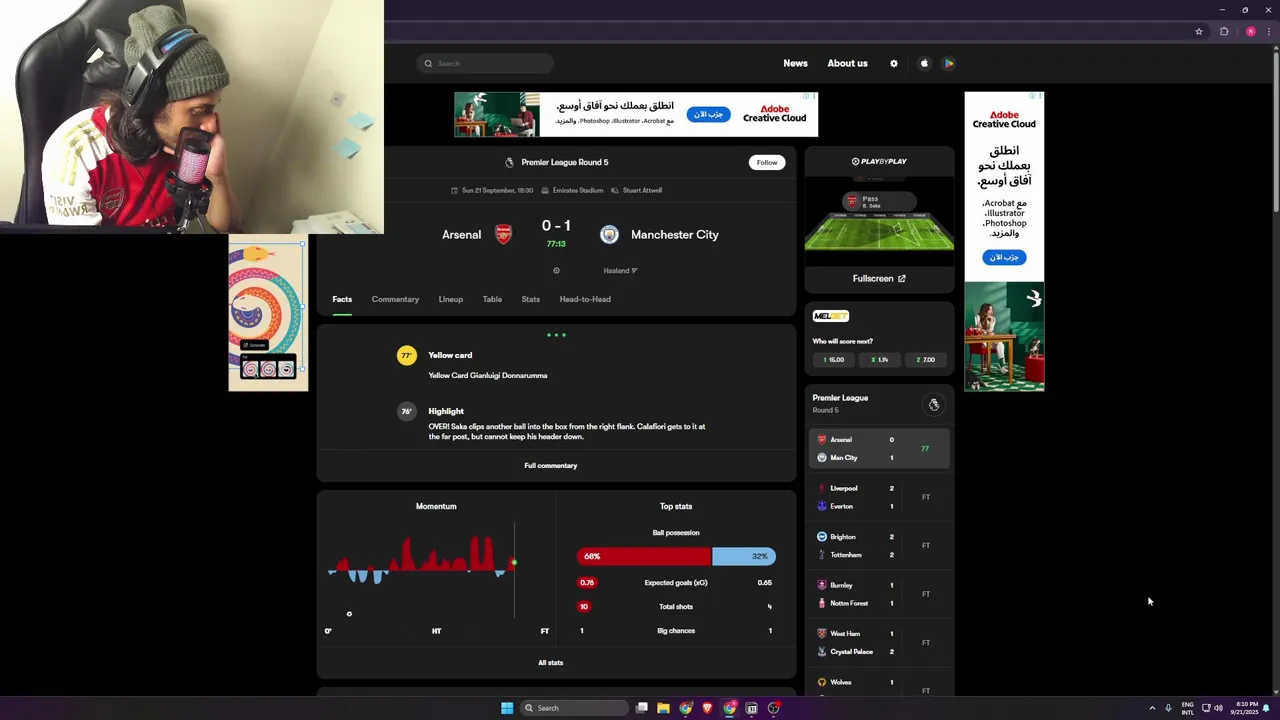Click the Premier League round badge in sidebar
Viewport: 1280px width, 720px height.
coord(934,405)
